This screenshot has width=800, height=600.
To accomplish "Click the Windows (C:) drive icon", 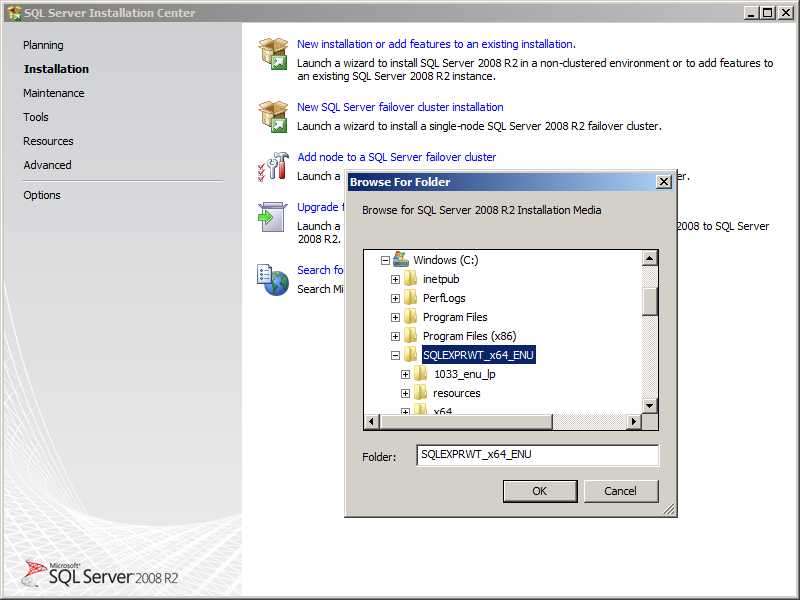I will click(400, 260).
